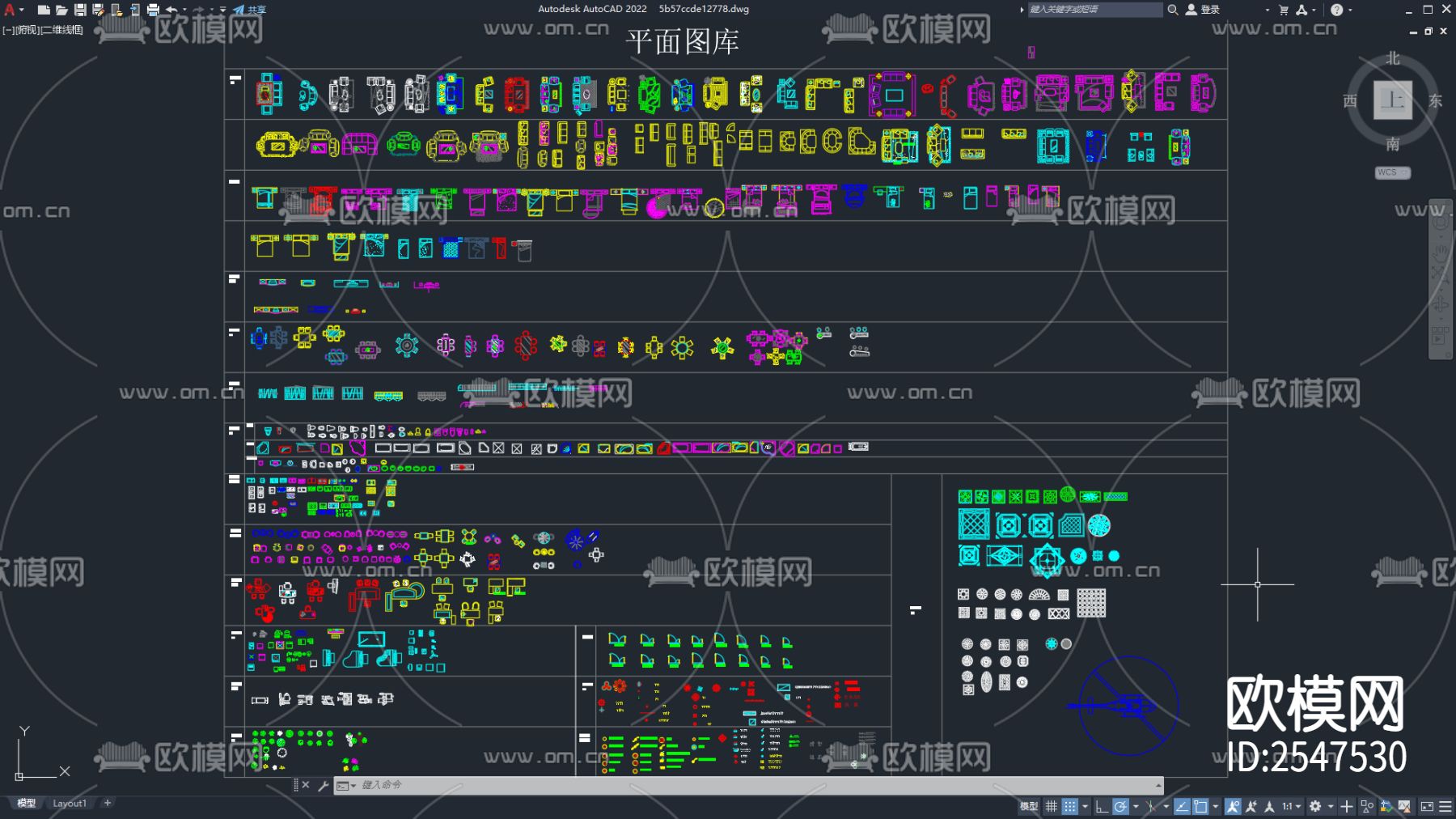Open from Web and Mobile icon
This screenshot has width=1456, height=819.
[x=116, y=10]
